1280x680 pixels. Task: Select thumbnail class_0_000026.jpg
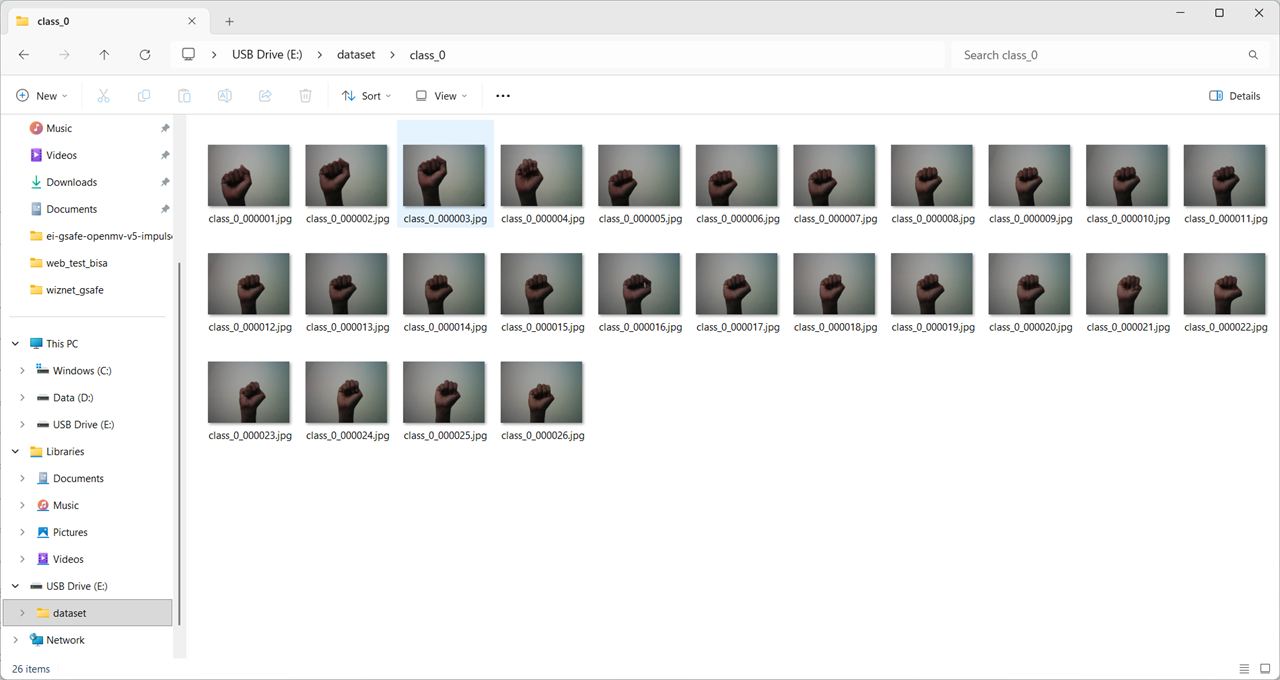(541, 393)
